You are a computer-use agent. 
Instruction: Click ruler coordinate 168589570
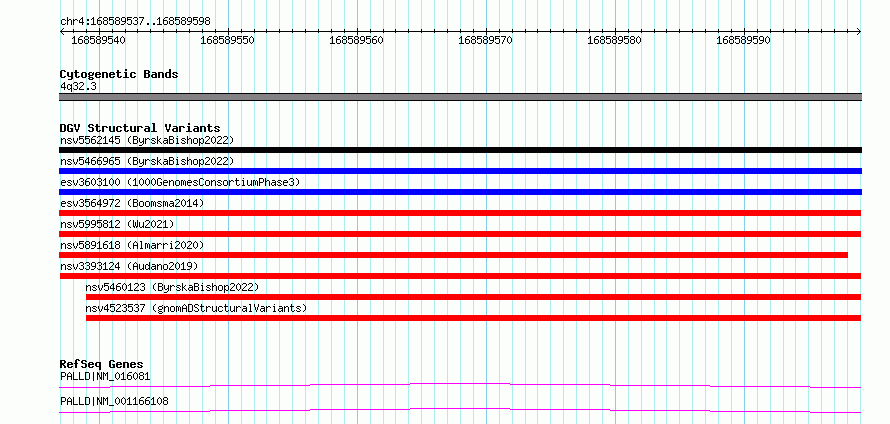pyautogui.click(x=485, y=41)
